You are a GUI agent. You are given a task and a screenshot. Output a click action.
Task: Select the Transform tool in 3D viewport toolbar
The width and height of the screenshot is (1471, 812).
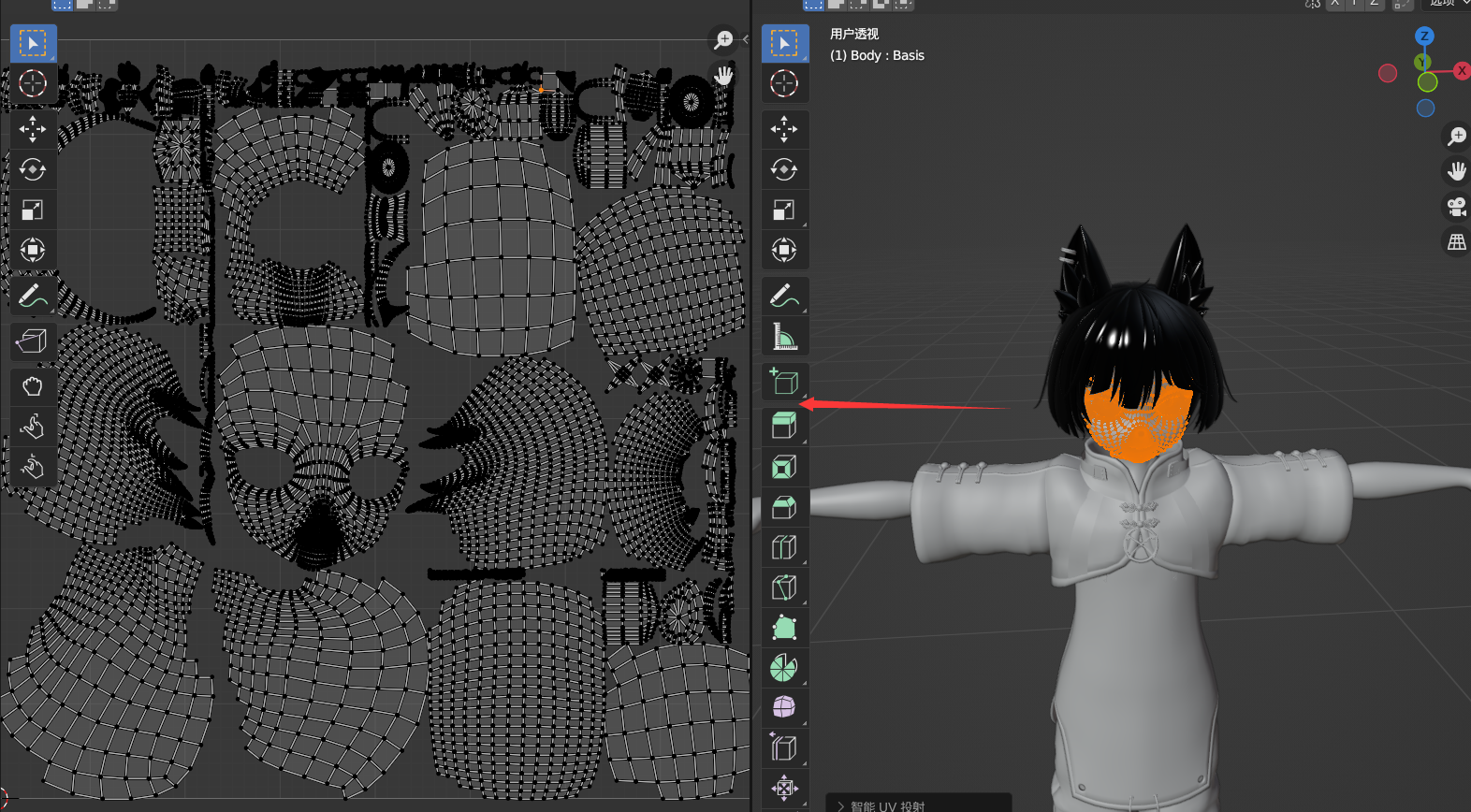pyautogui.click(x=785, y=250)
